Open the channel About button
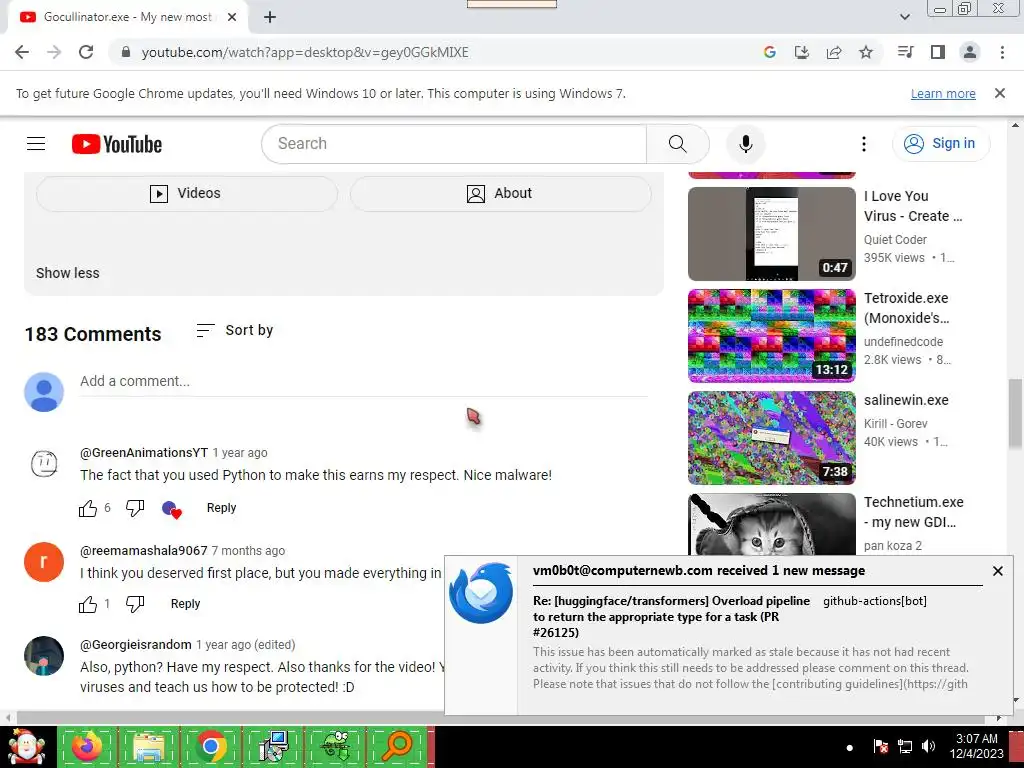 500,193
